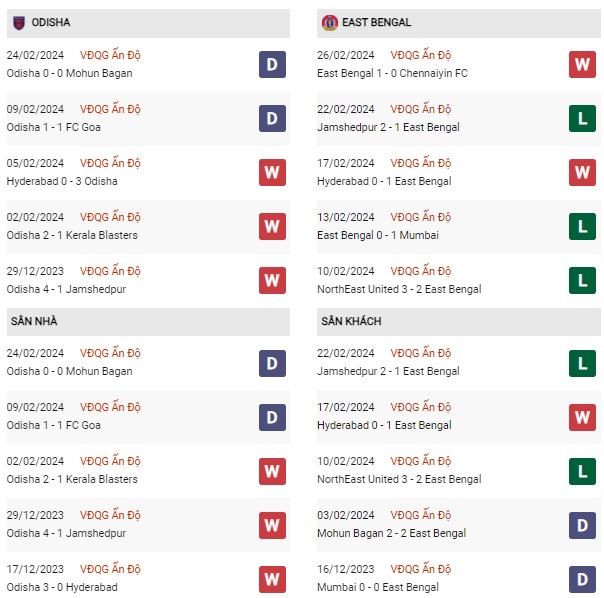This screenshot has height=598, width=604.
Task: Open the EAST BENGAL team header
Action: (x=458, y=23)
